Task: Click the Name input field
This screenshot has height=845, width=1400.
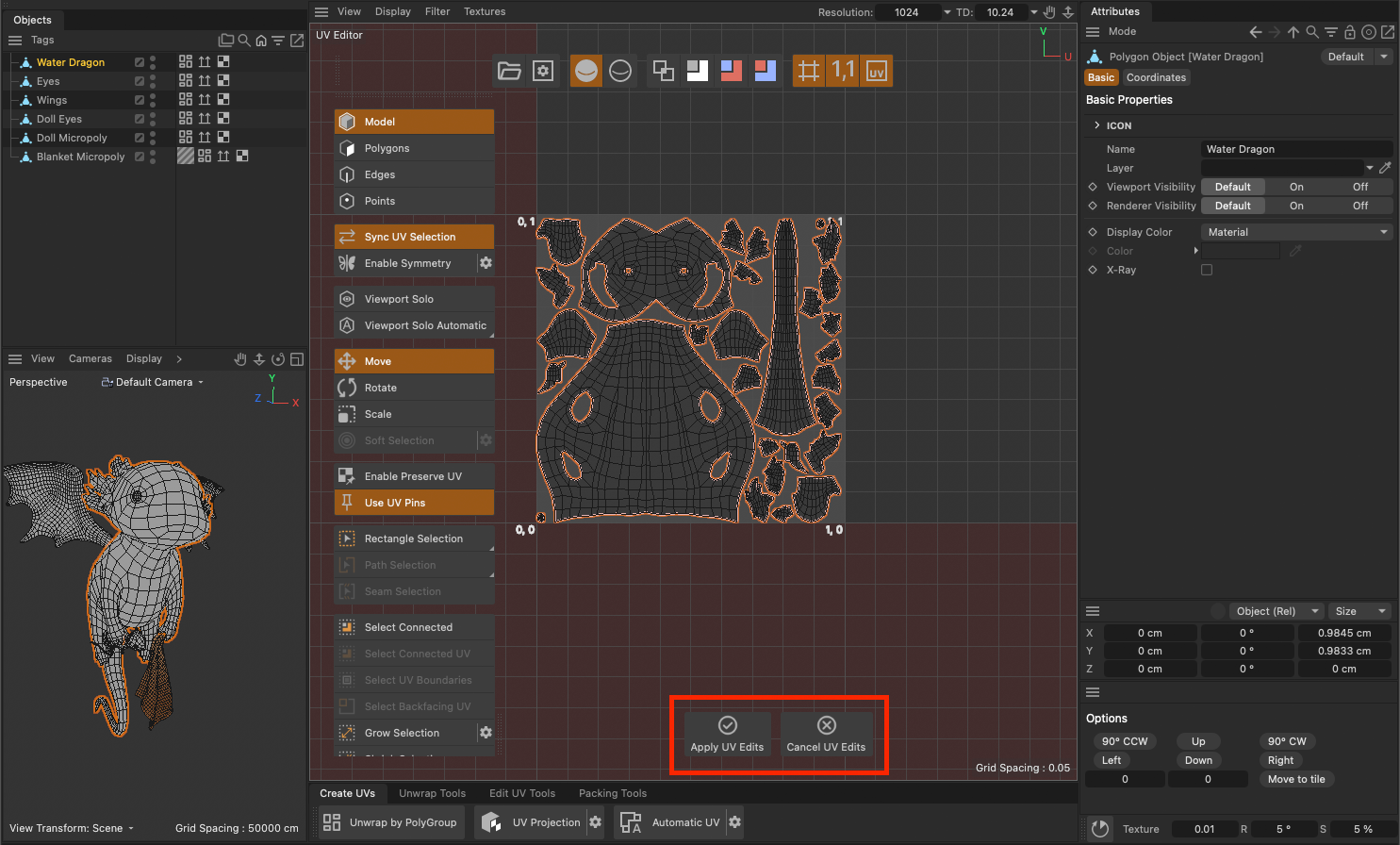Action: 1296,149
